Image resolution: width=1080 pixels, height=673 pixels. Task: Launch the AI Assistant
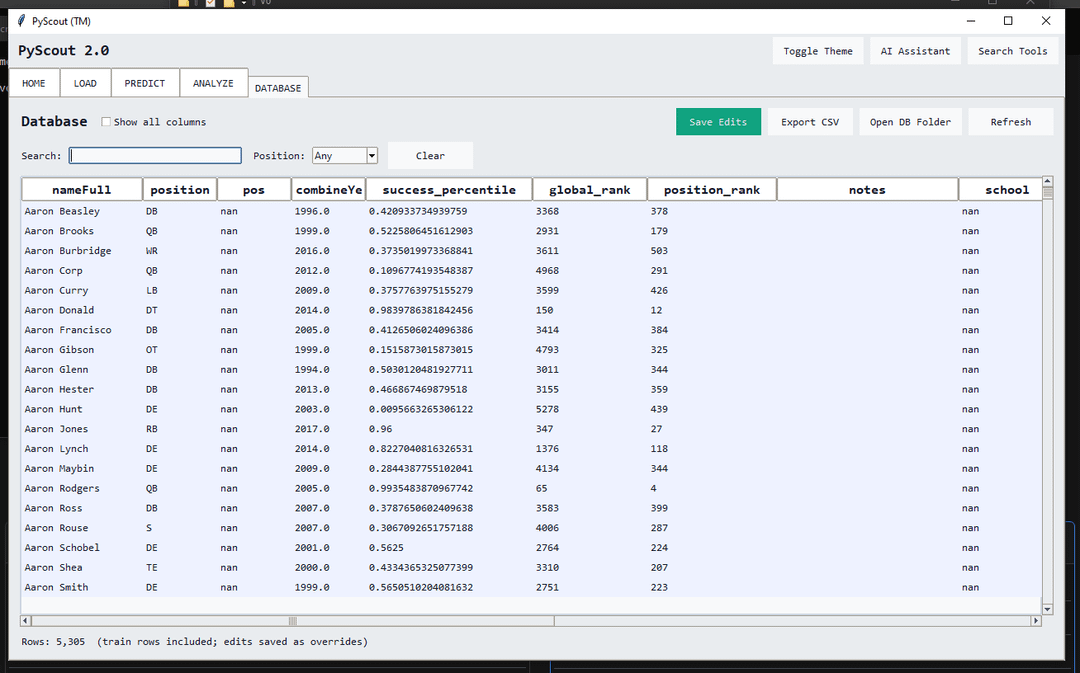tap(915, 51)
